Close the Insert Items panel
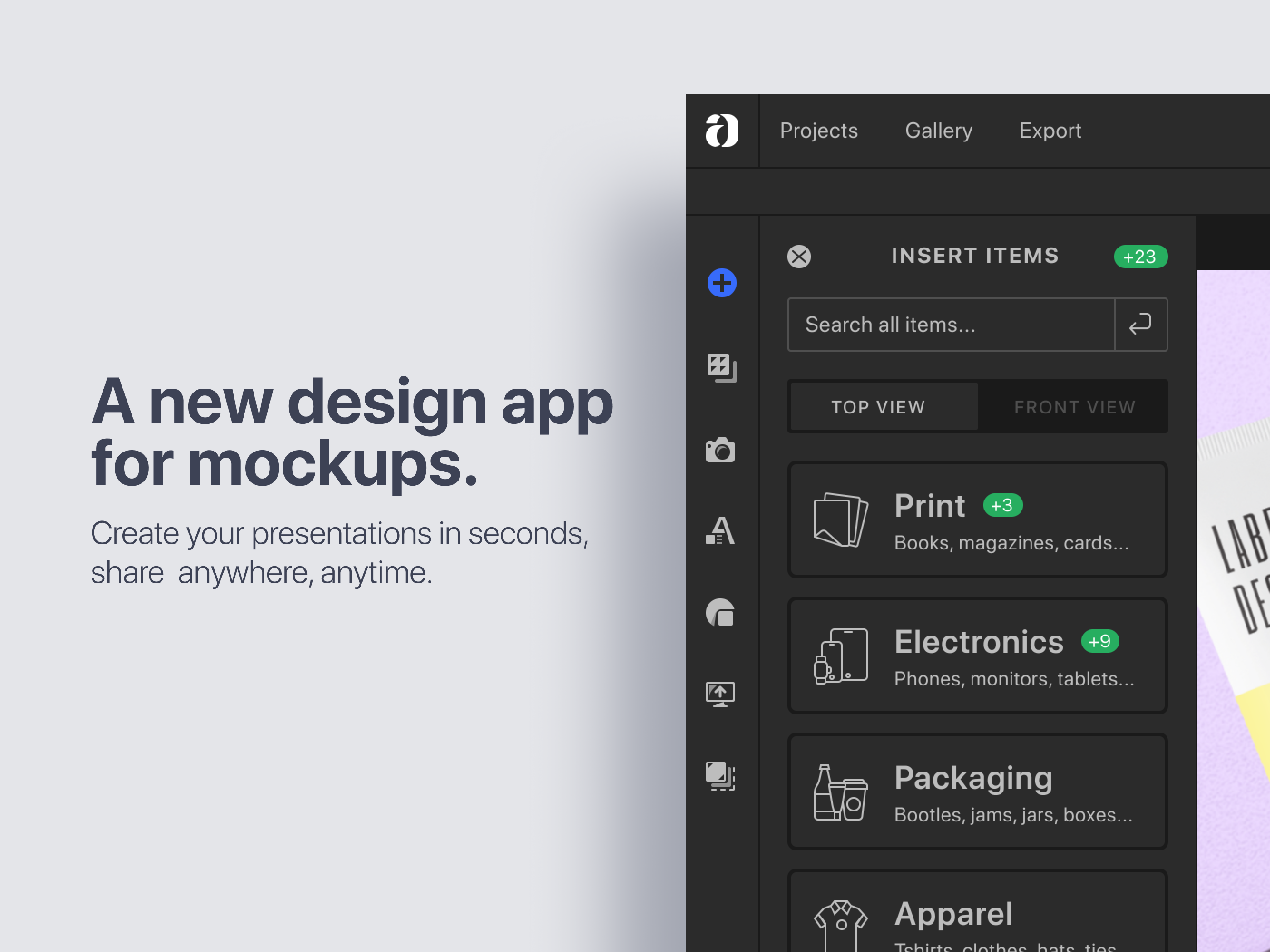This screenshot has width=1270, height=952. pyautogui.click(x=799, y=257)
